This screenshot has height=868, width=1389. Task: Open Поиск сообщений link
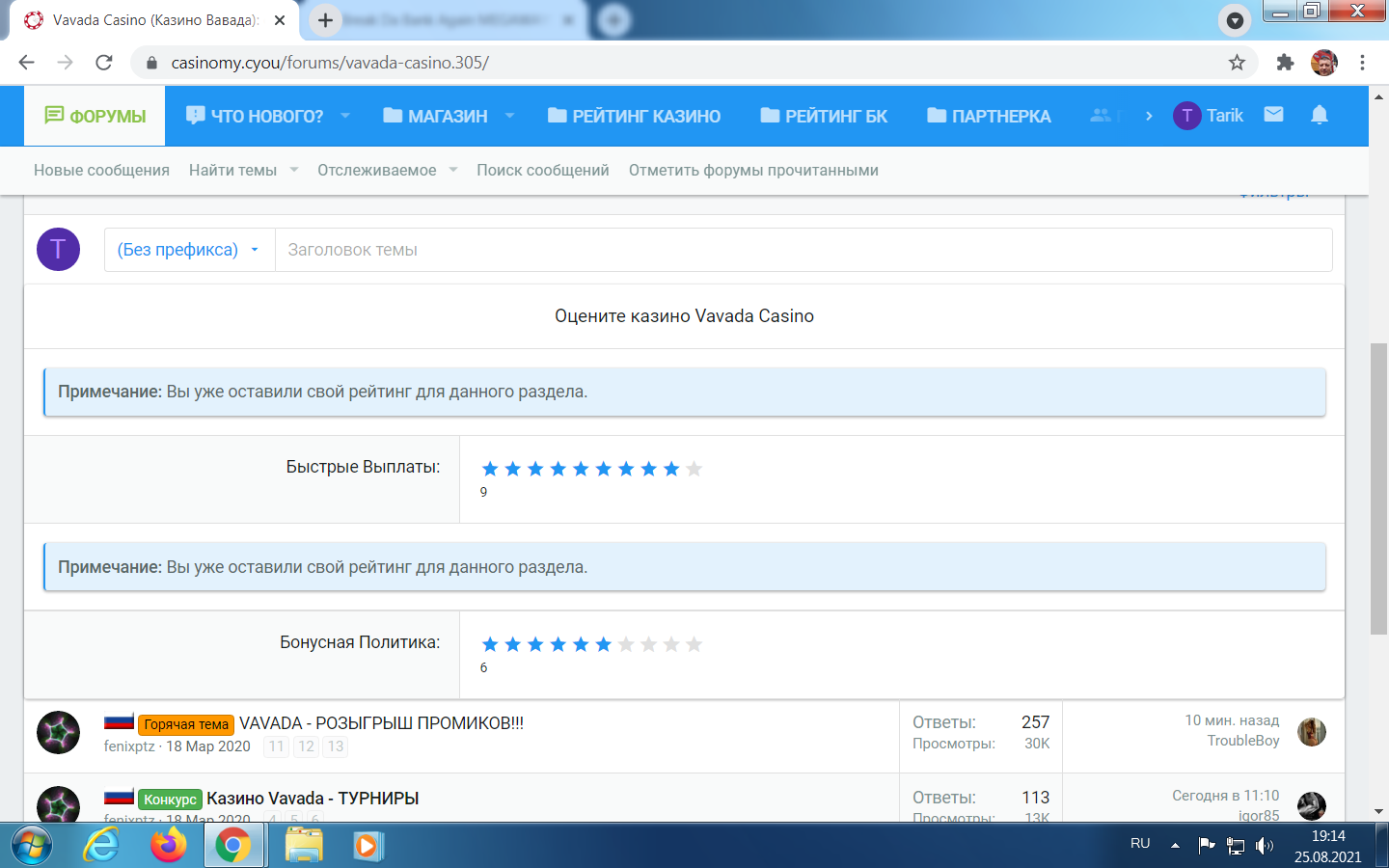pos(543,170)
